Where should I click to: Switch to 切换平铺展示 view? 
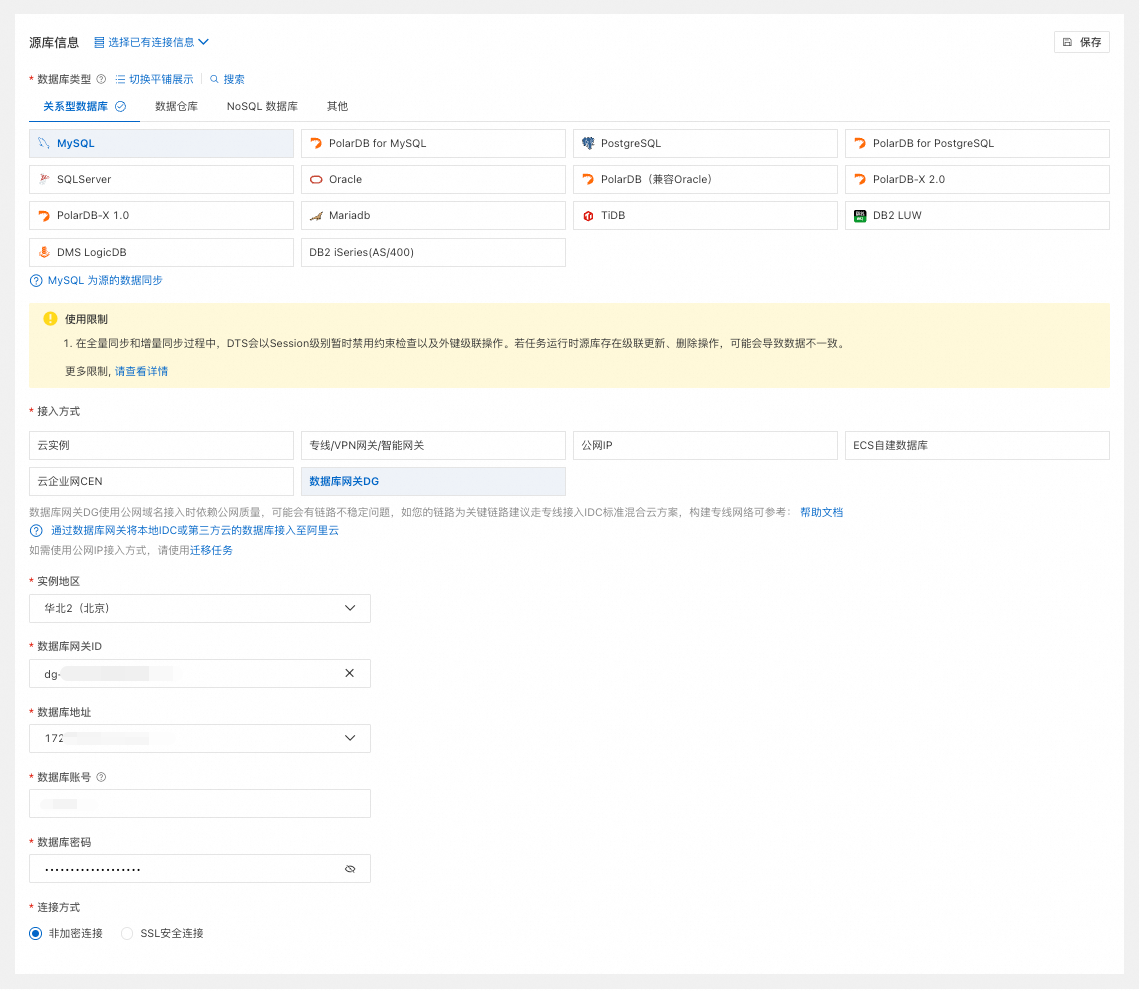click(154, 79)
